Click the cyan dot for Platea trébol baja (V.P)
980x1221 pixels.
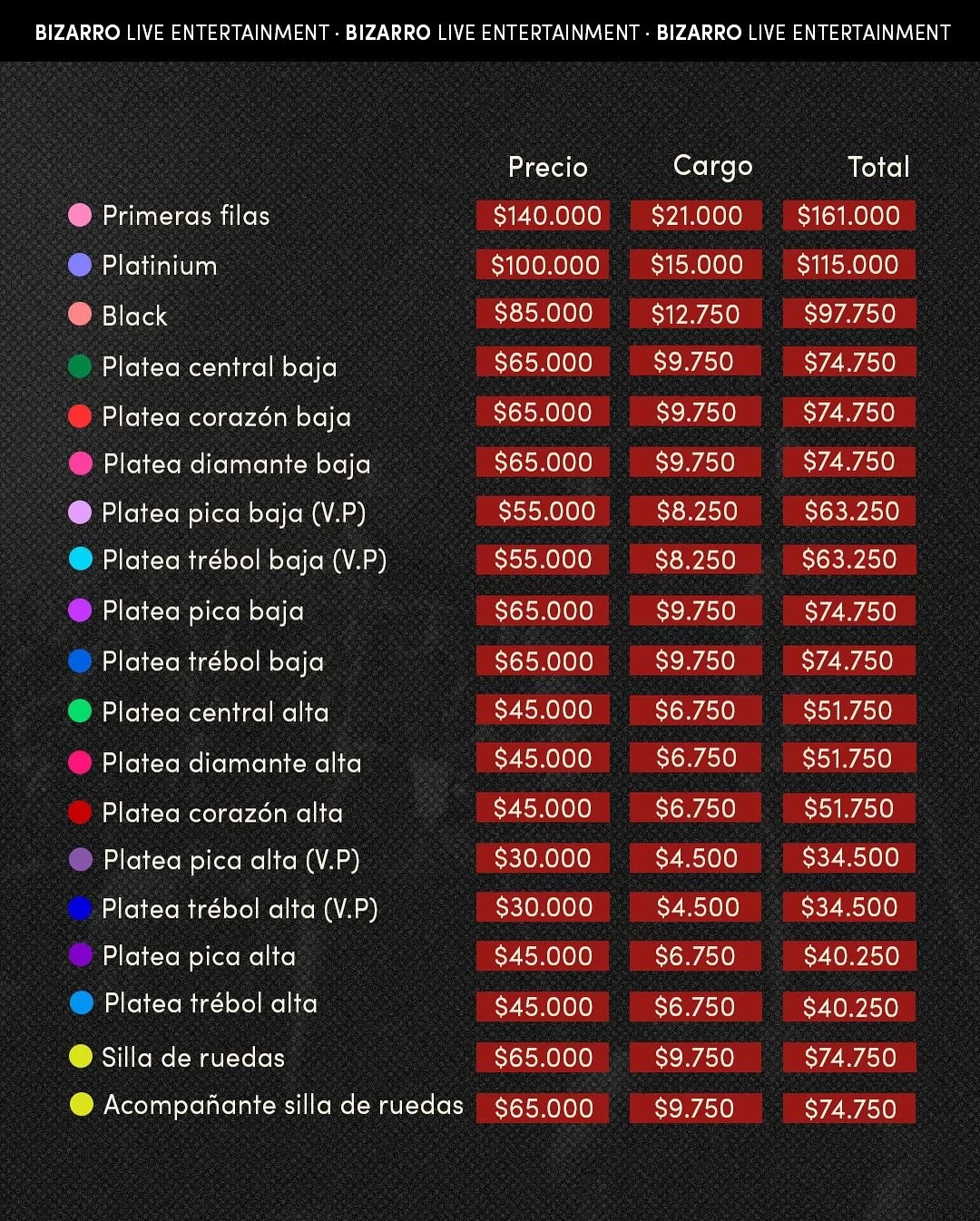click(x=81, y=560)
